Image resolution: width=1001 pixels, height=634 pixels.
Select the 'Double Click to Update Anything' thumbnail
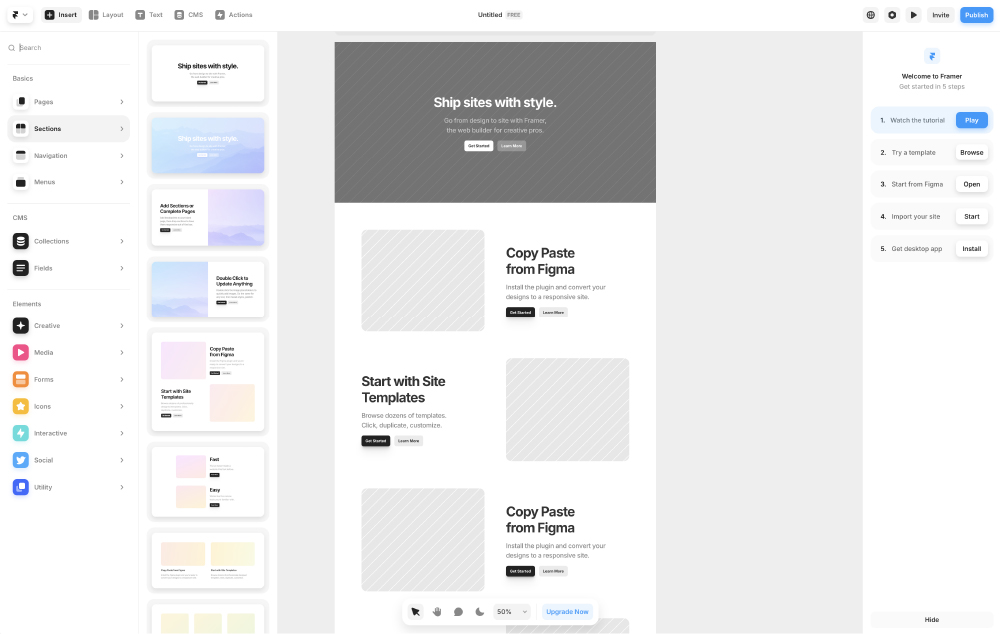point(208,289)
